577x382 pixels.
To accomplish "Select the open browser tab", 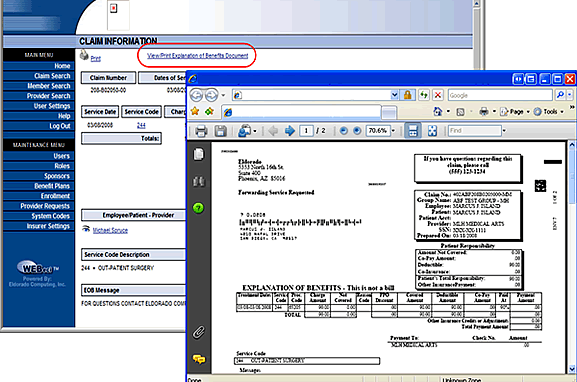I will coord(301,112).
